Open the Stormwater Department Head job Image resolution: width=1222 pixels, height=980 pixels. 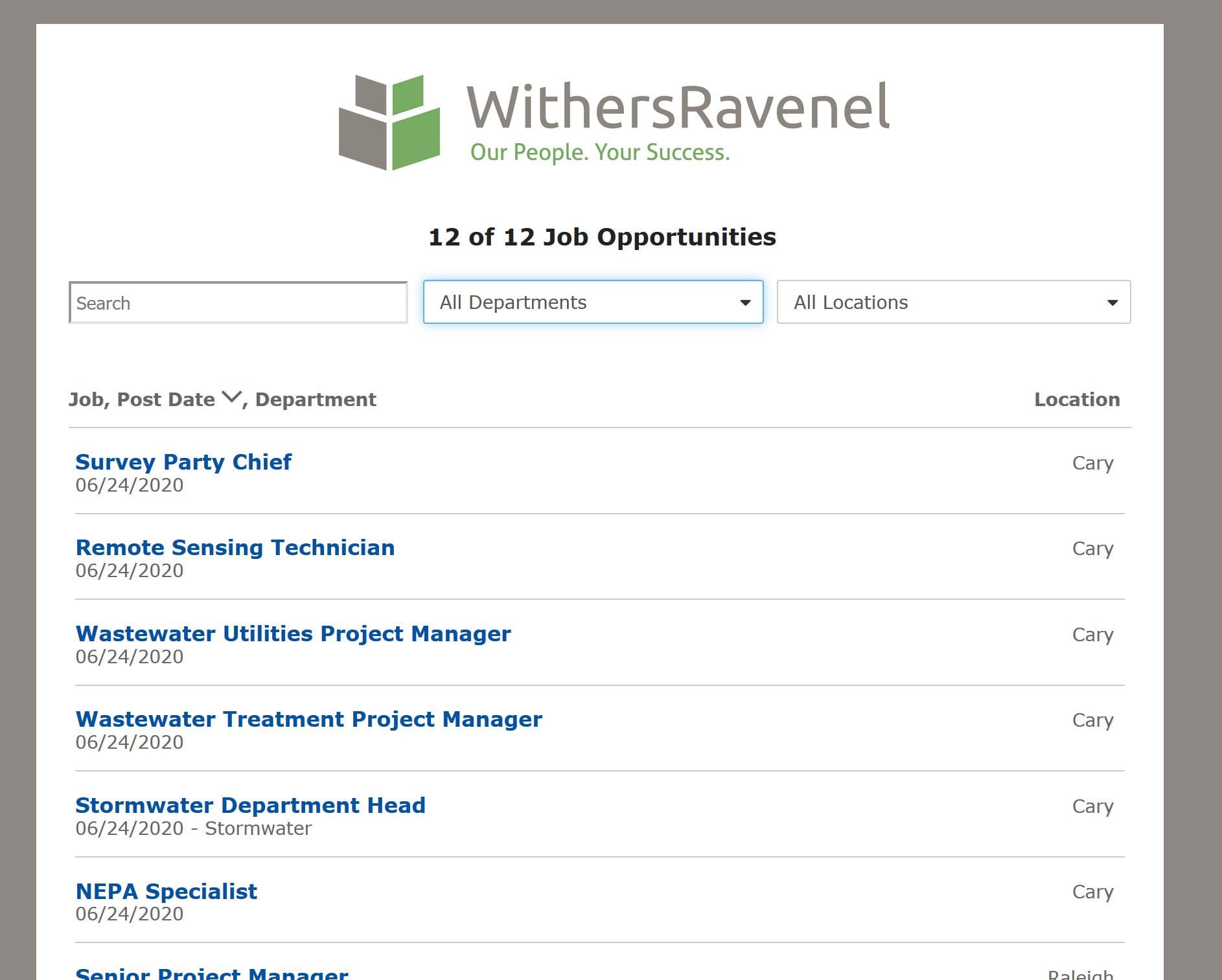tap(250, 805)
